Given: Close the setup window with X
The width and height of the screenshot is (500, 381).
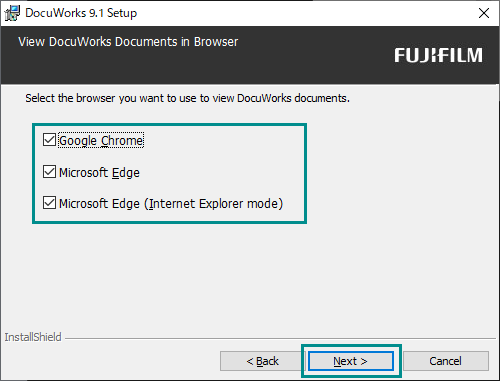Looking at the screenshot, I should [x=484, y=13].
